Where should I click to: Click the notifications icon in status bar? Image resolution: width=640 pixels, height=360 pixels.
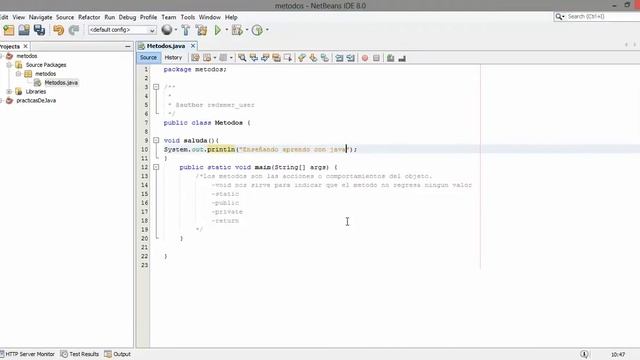point(584,354)
